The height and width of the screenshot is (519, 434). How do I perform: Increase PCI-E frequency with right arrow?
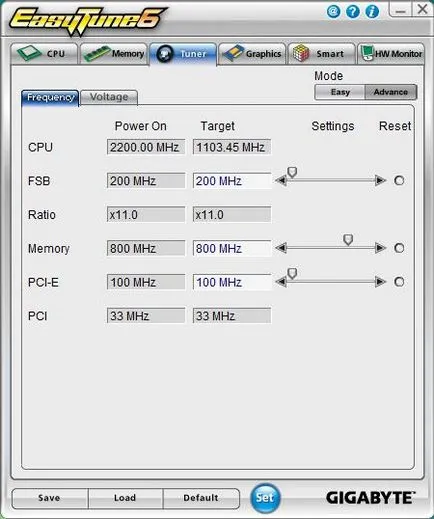coord(380,282)
